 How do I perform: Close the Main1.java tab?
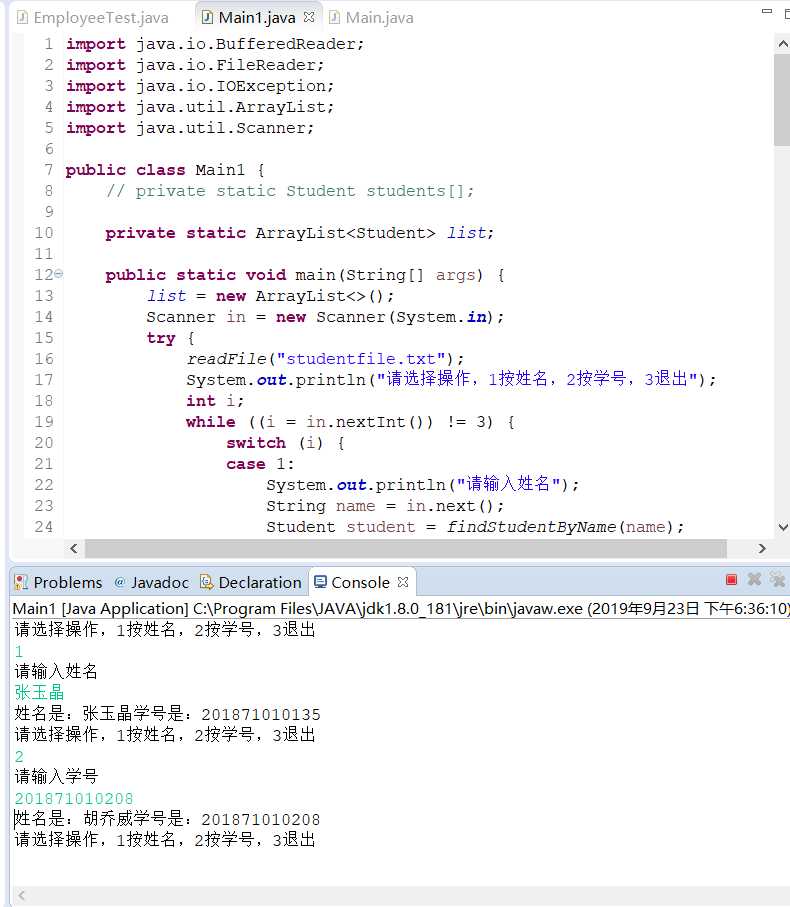pos(309,17)
